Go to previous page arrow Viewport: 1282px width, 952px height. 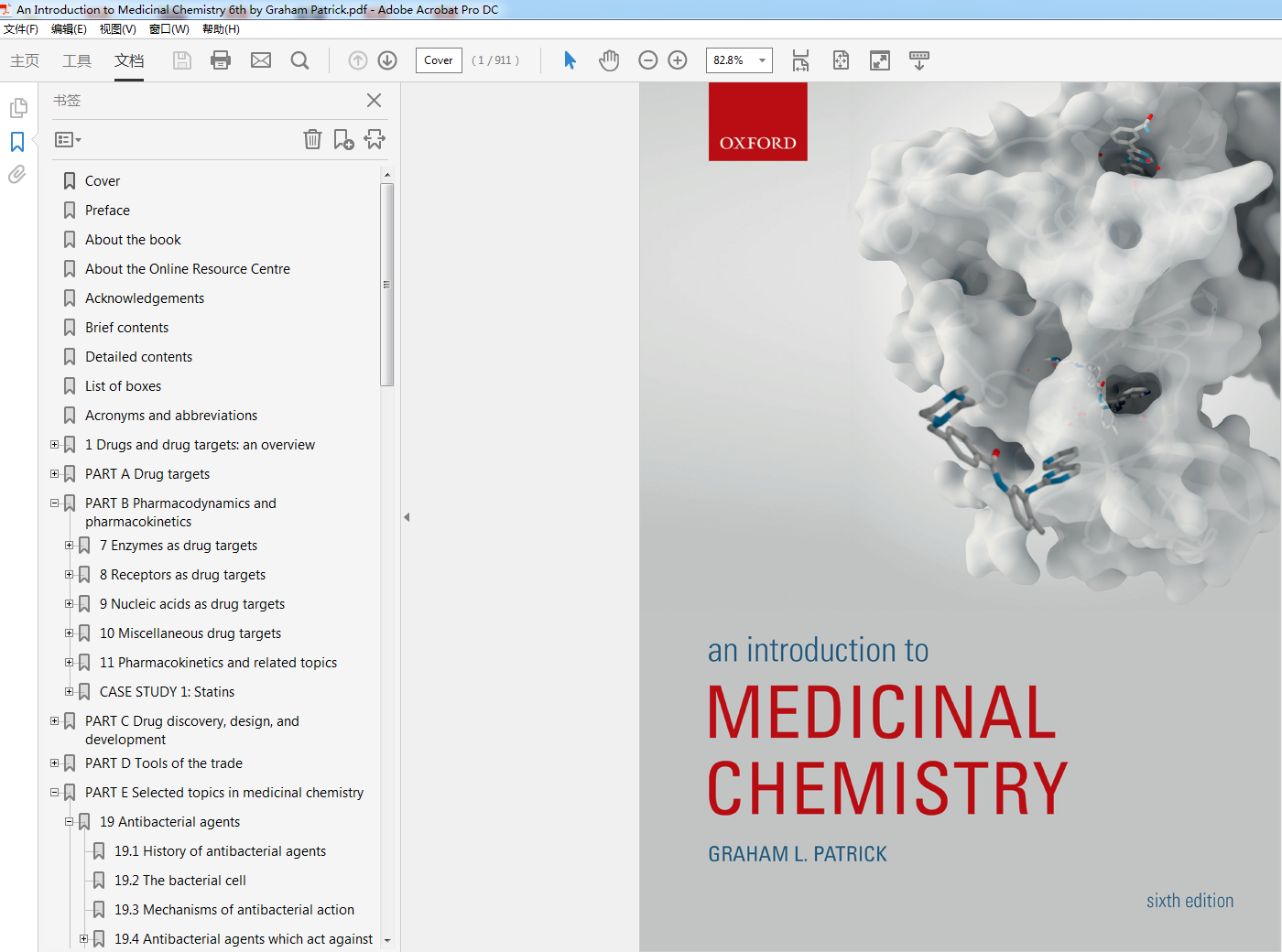tap(358, 60)
